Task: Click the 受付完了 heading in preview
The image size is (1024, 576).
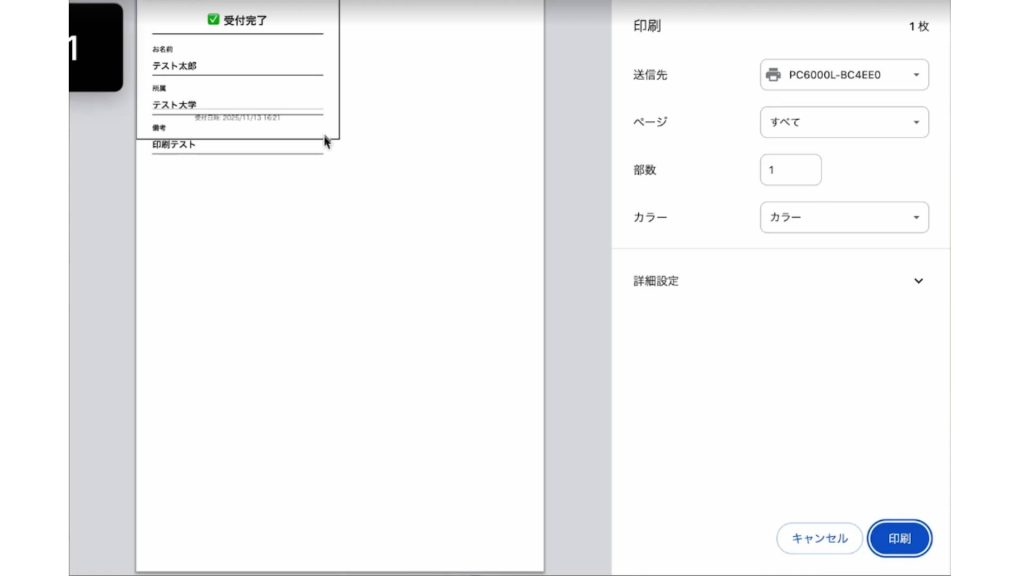Action: [245, 19]
